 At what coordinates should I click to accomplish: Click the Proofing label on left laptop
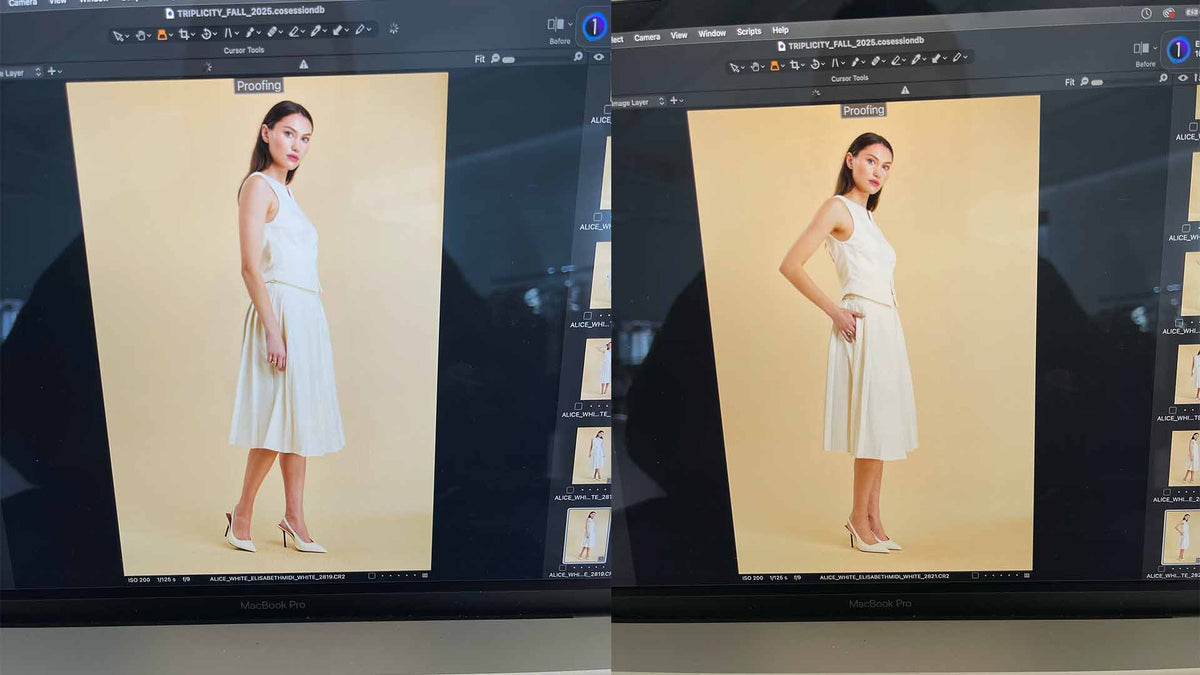click(x=259, y=86)
